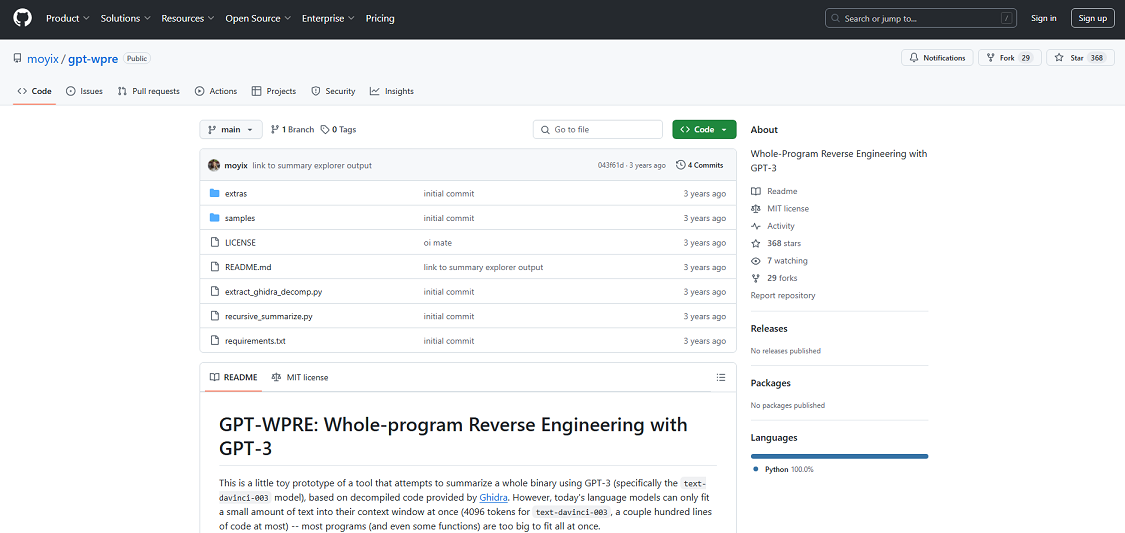Open the Insights tab
Screen dimensions: 1125x533
pos(392,91)
